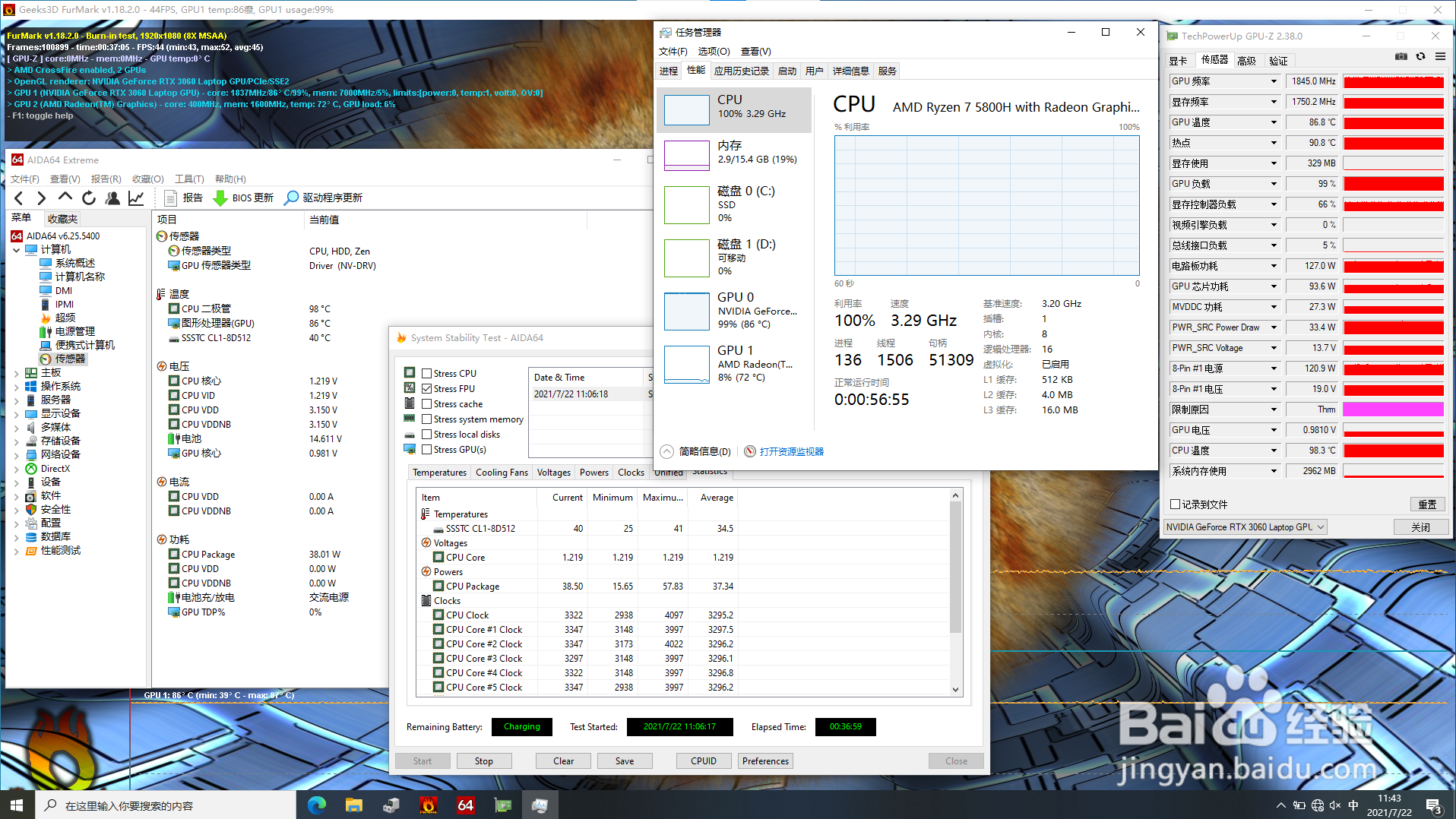This screenshot has width=1456, height=819.
Task: Expand the 存储设备 node in AIDA64 tree
Action: 16,441
